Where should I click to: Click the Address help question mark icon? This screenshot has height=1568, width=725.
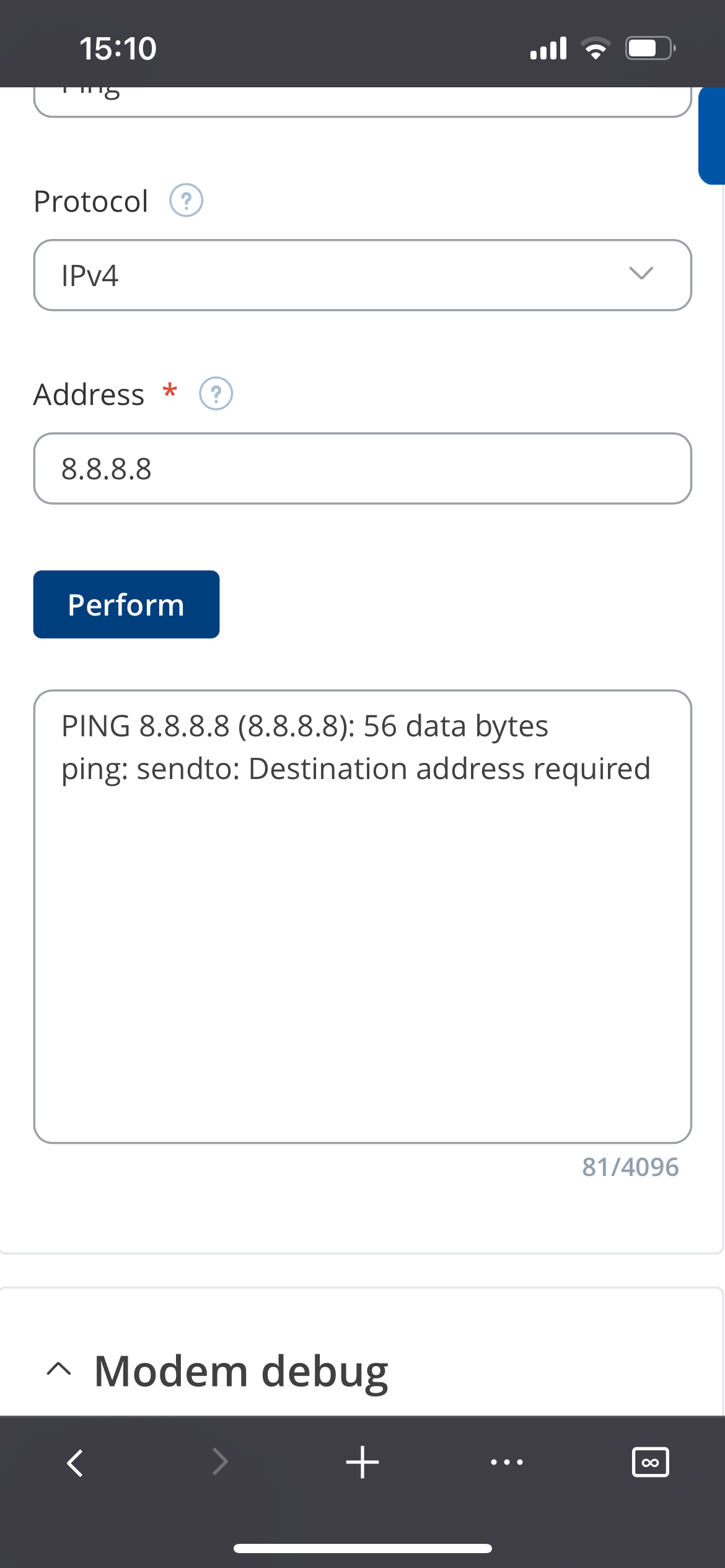216,394
